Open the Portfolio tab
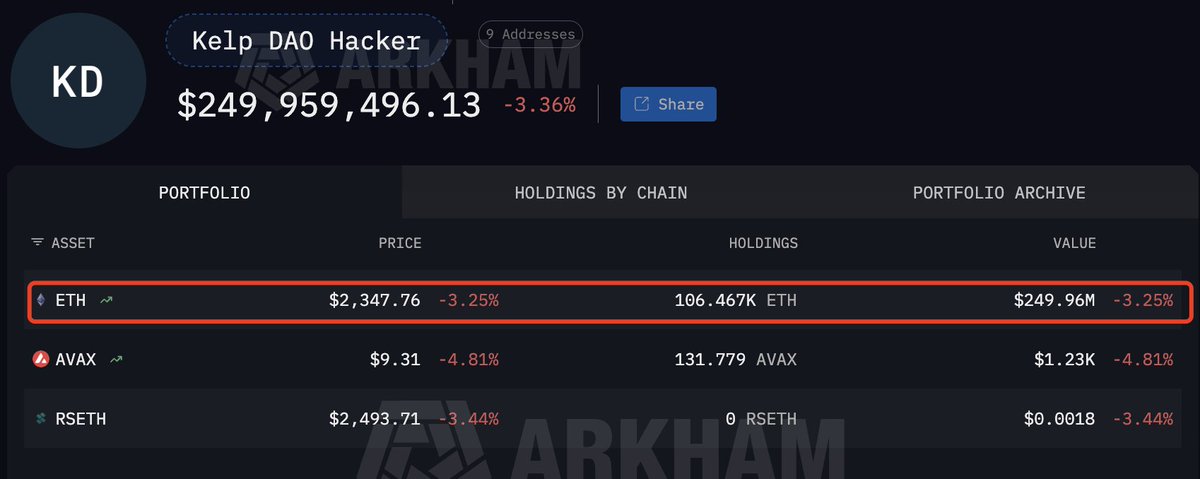1200x479 pixels. (204, 193)
